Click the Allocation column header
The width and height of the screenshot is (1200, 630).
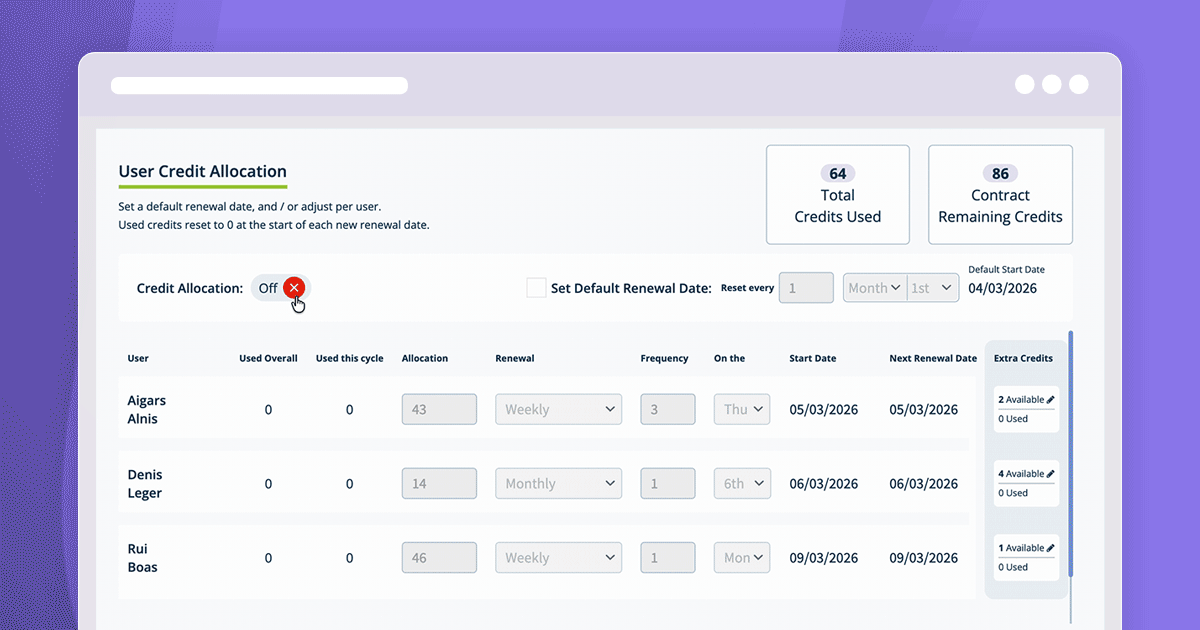[x=425, y=358]
